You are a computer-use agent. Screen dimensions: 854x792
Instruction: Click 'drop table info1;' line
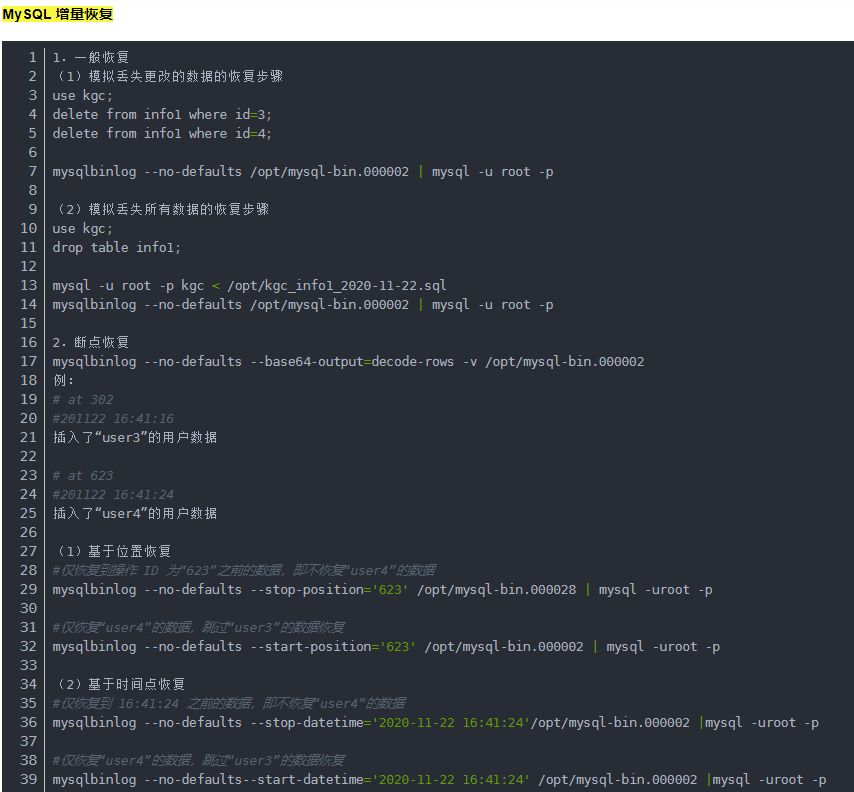[x=117, y=247]
